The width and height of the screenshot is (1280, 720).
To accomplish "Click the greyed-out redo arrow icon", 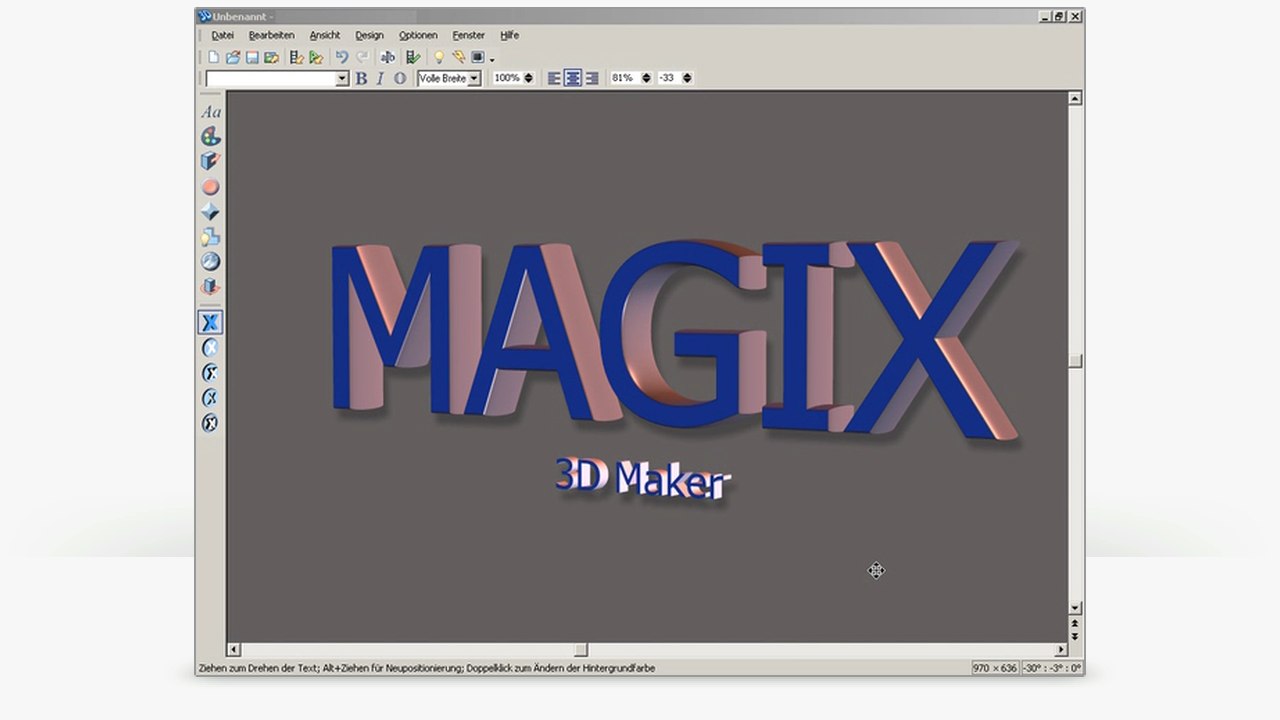I will click(362, 58).
